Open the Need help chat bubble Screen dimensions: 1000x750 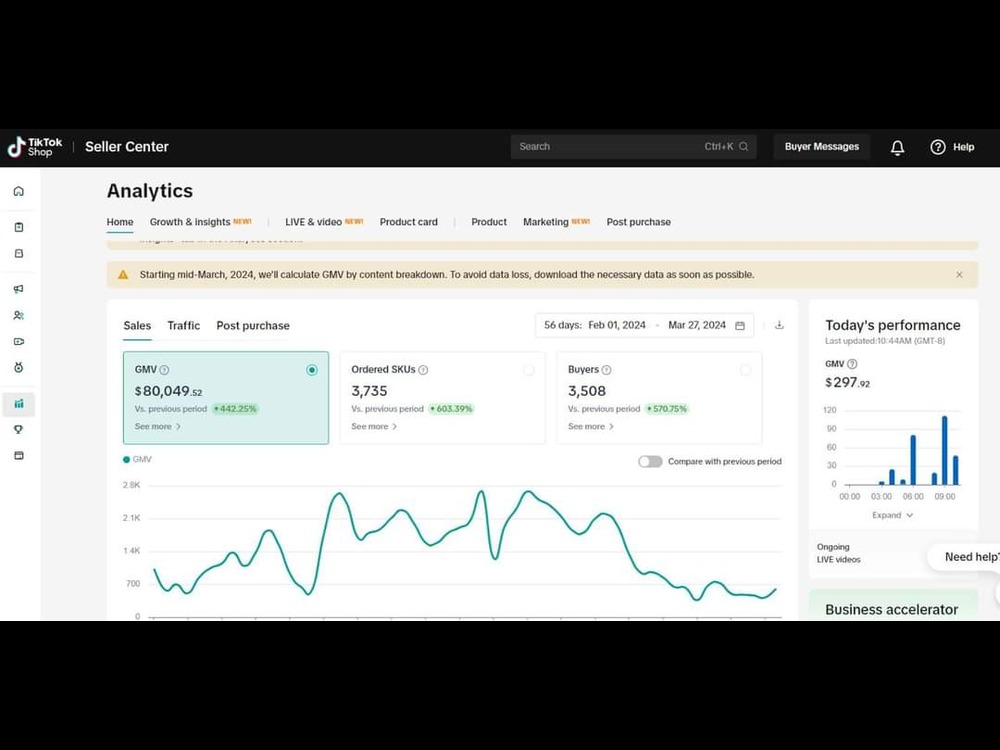pos(966,557)
